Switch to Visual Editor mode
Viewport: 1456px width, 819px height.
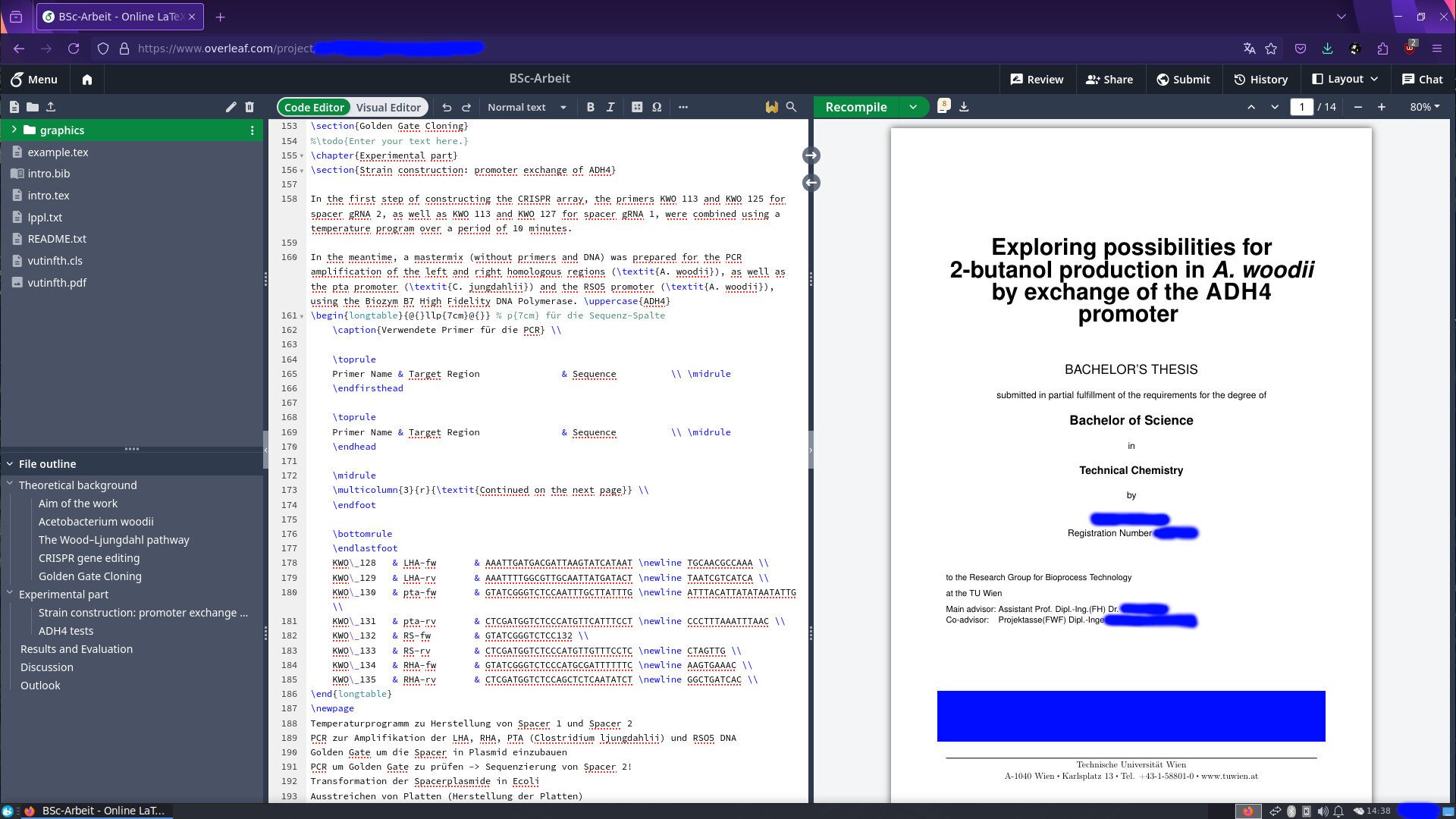pyautogui.click(x=388, y=107)
